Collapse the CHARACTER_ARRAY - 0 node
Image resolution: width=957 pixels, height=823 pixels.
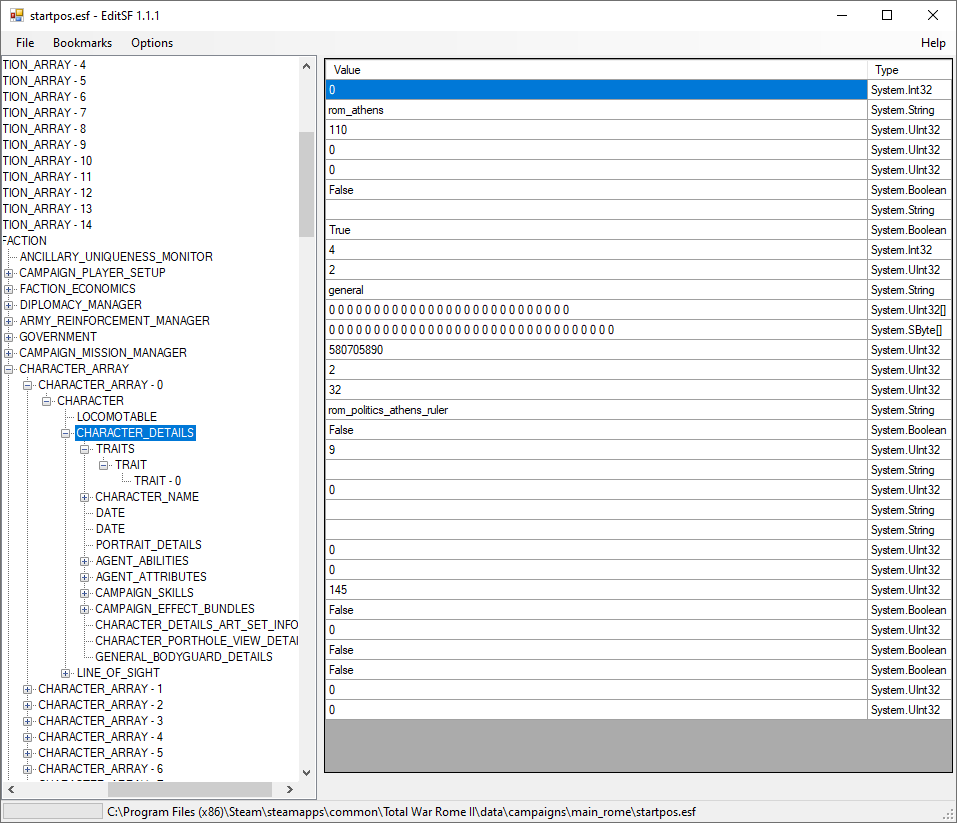point(27,385)
